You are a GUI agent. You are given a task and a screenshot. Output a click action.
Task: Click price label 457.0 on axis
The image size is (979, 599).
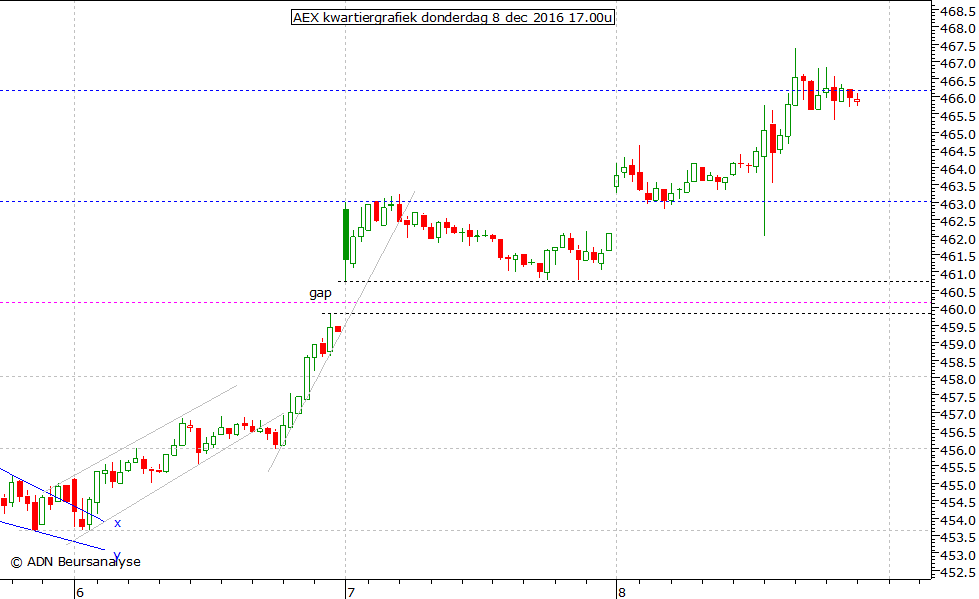click(958, 415)
